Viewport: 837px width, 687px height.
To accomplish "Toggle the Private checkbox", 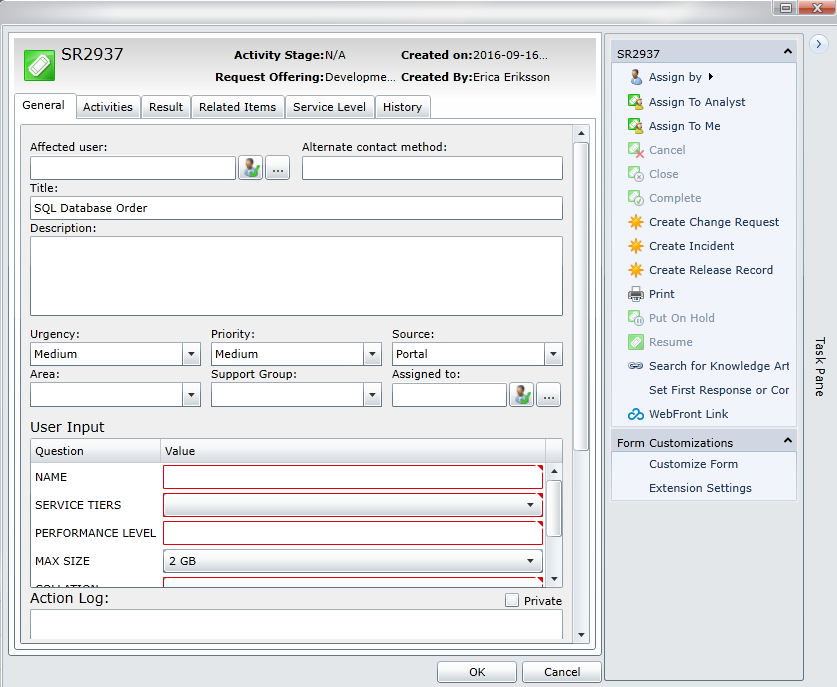I will click(x=512, y=600).
